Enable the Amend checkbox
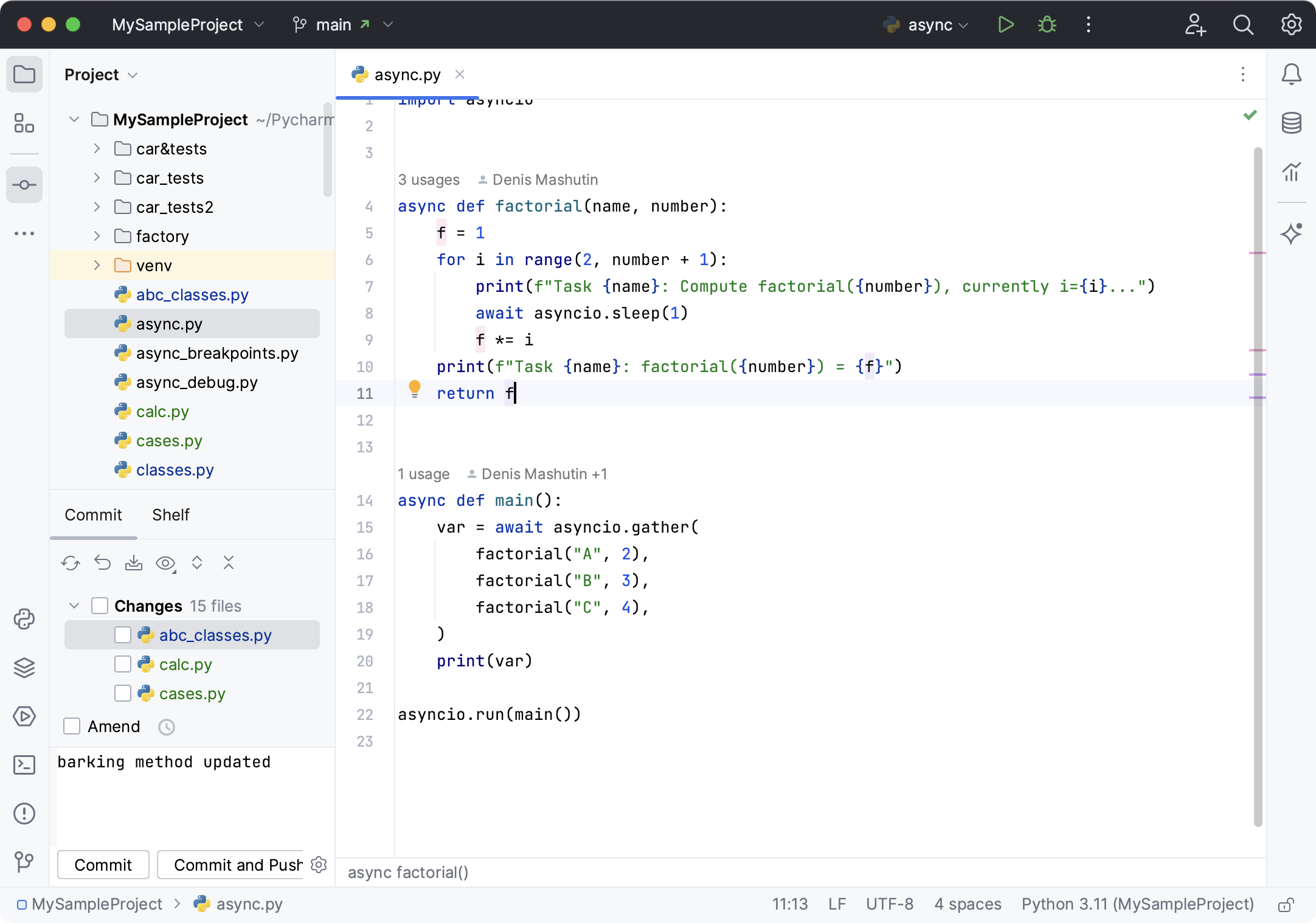1316x923 pixels. coord(72,726)
